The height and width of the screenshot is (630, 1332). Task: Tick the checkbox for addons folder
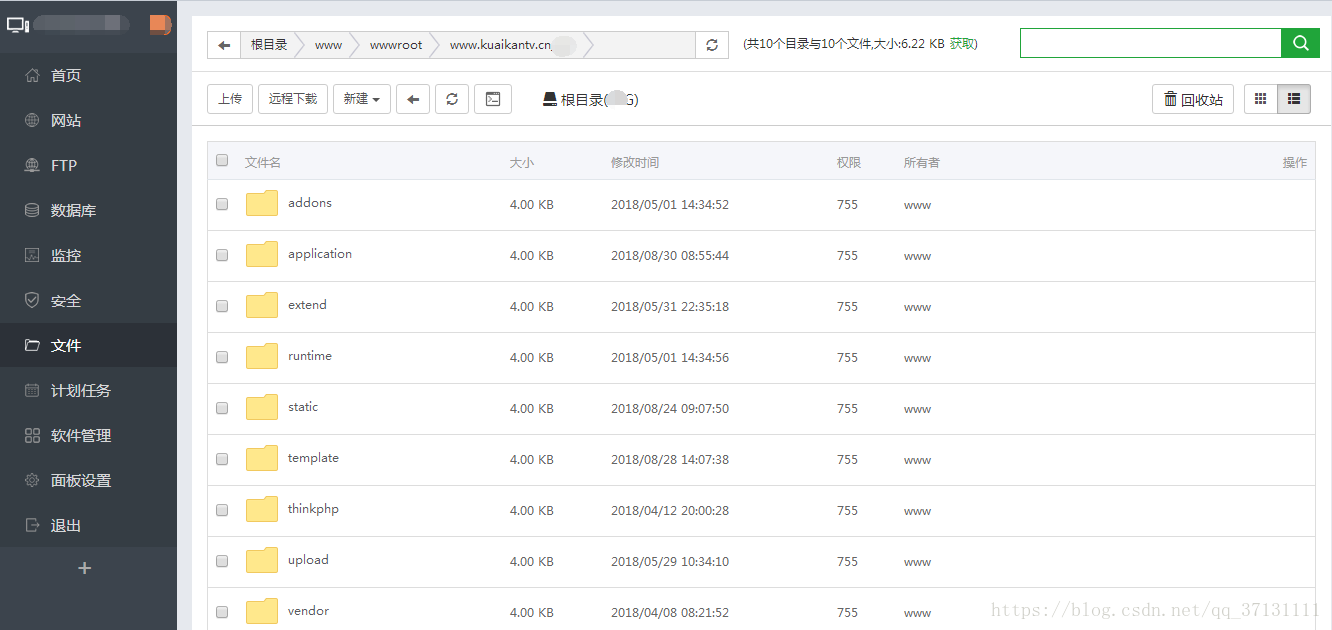tap(222, 204)
